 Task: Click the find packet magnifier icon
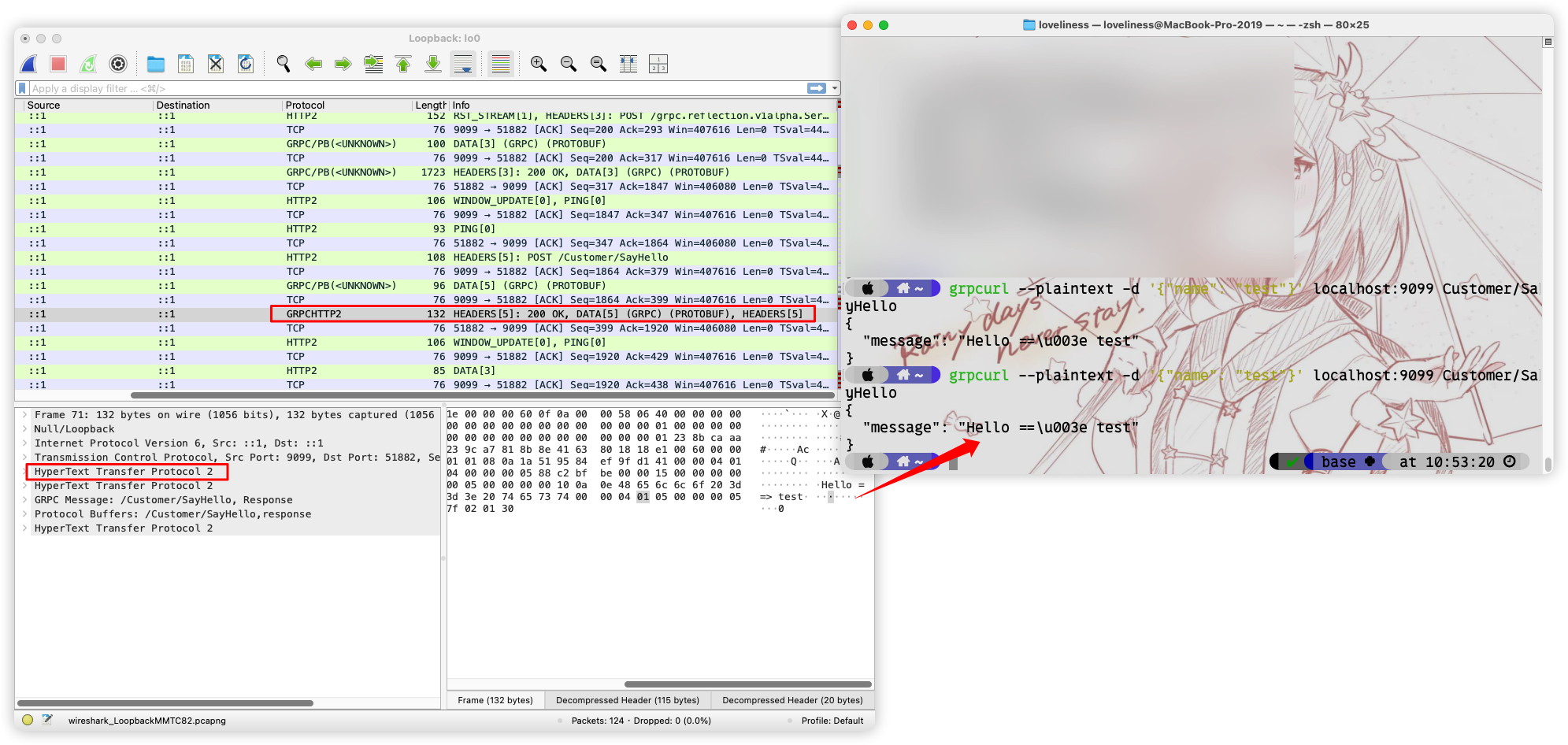click(x=284, y=65)
